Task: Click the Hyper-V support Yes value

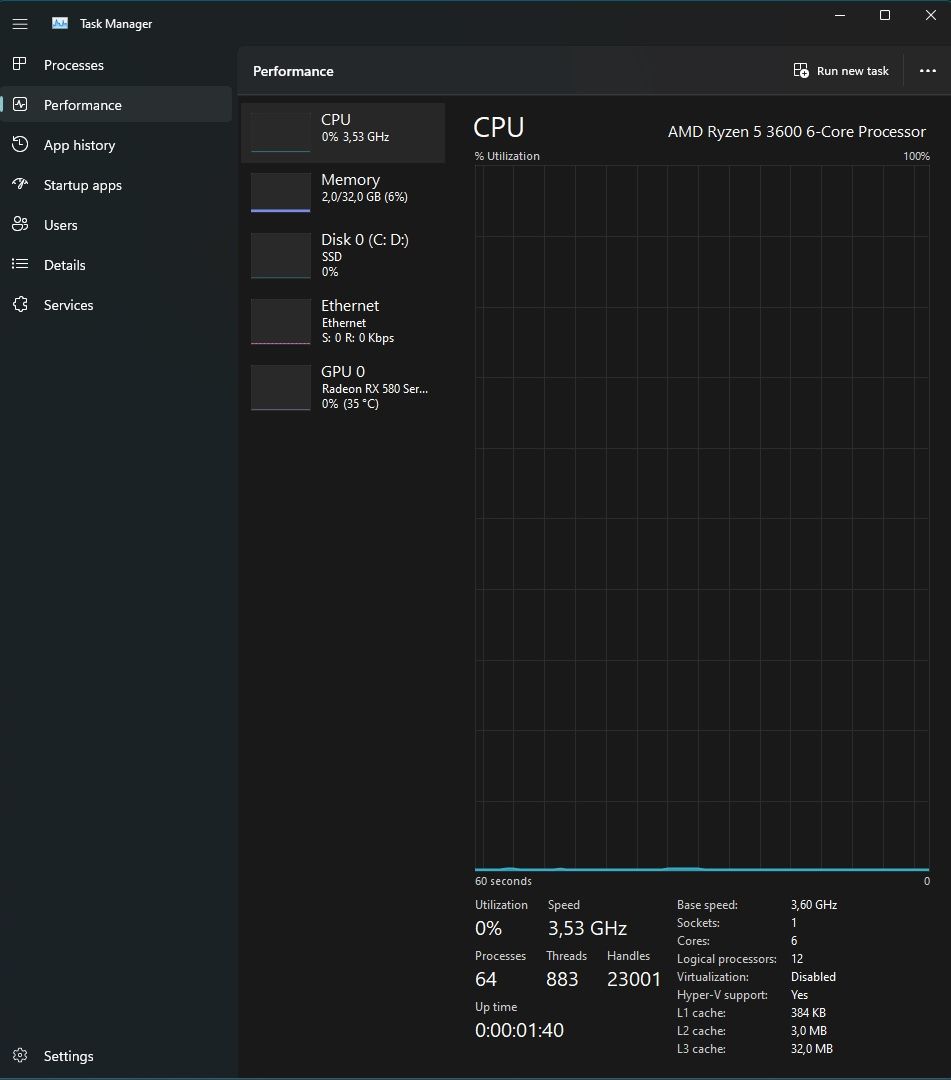Action: (x=800, y=995)
